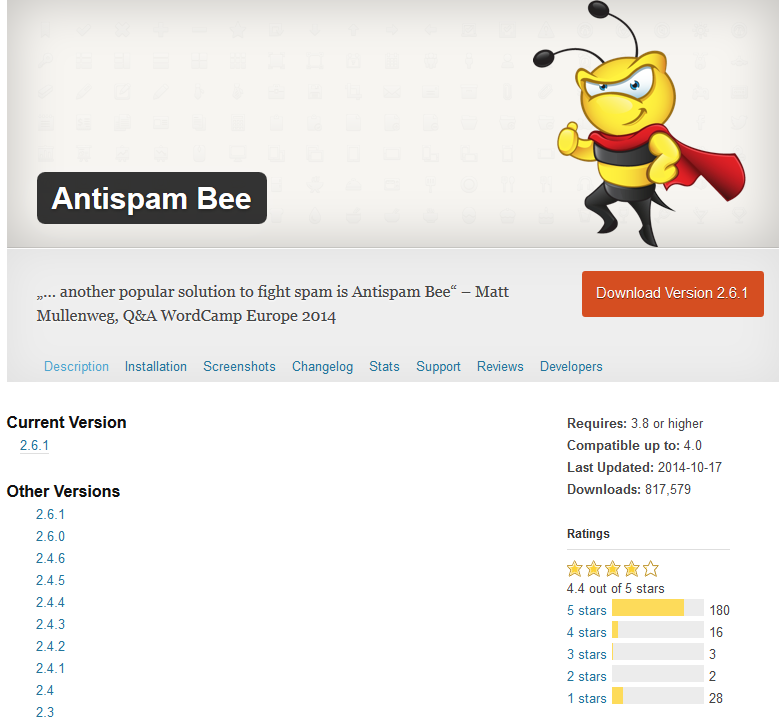Click the 28 count beside 1 stars
This screenshot has width=780, height=722.
click(716, 698)
